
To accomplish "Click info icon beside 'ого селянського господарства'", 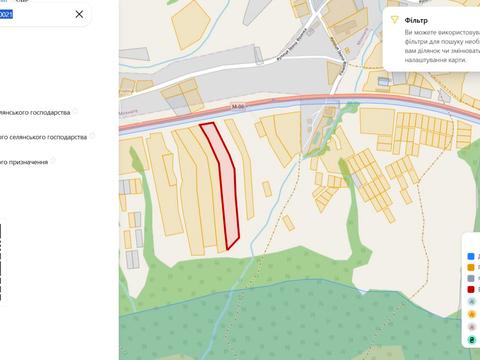I will [x=92, y=136].
